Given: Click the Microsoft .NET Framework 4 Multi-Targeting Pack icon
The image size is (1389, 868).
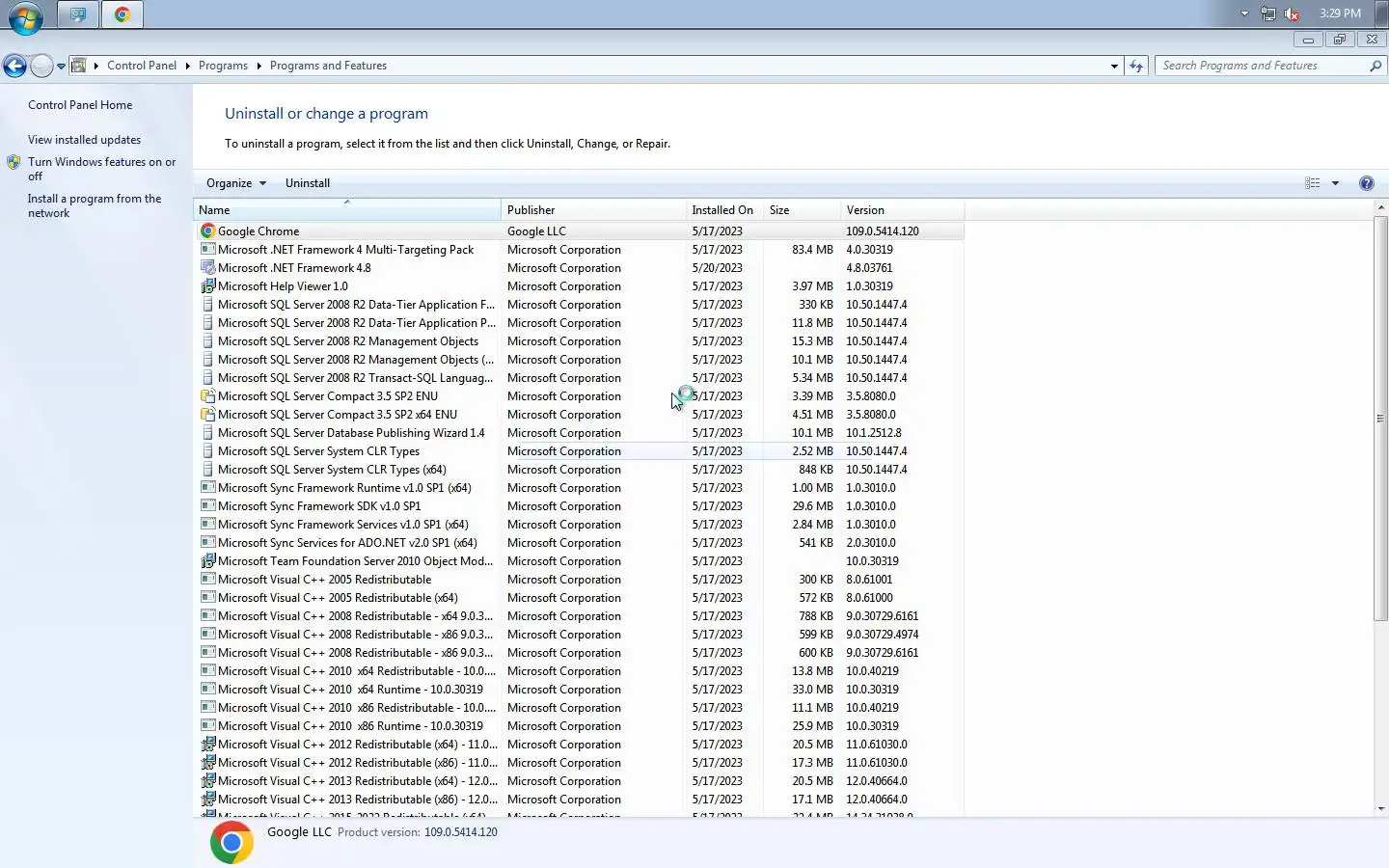Looking at the screenshot, I should 207,250.
